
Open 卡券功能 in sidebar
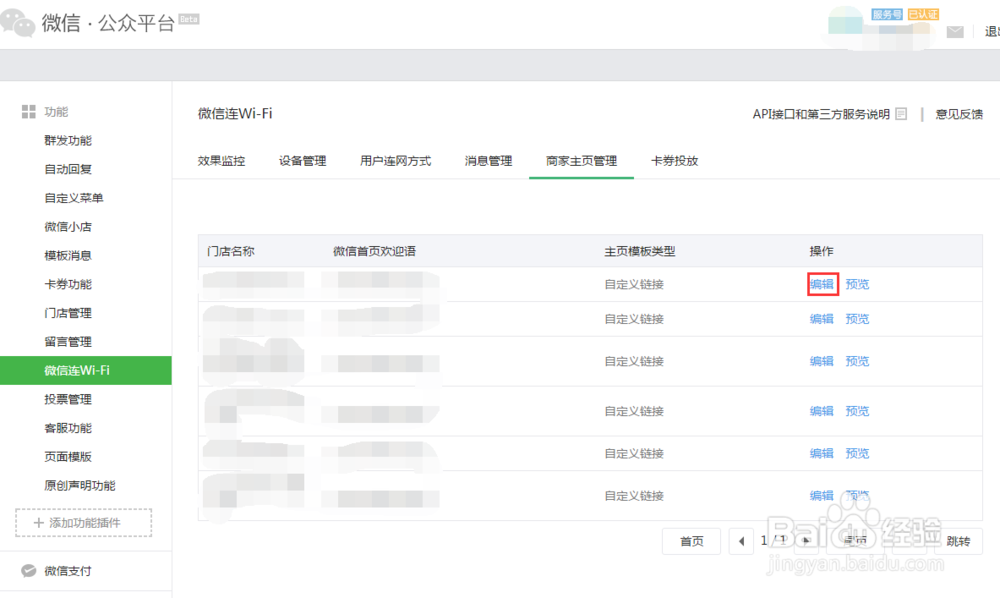coord(68,284)
